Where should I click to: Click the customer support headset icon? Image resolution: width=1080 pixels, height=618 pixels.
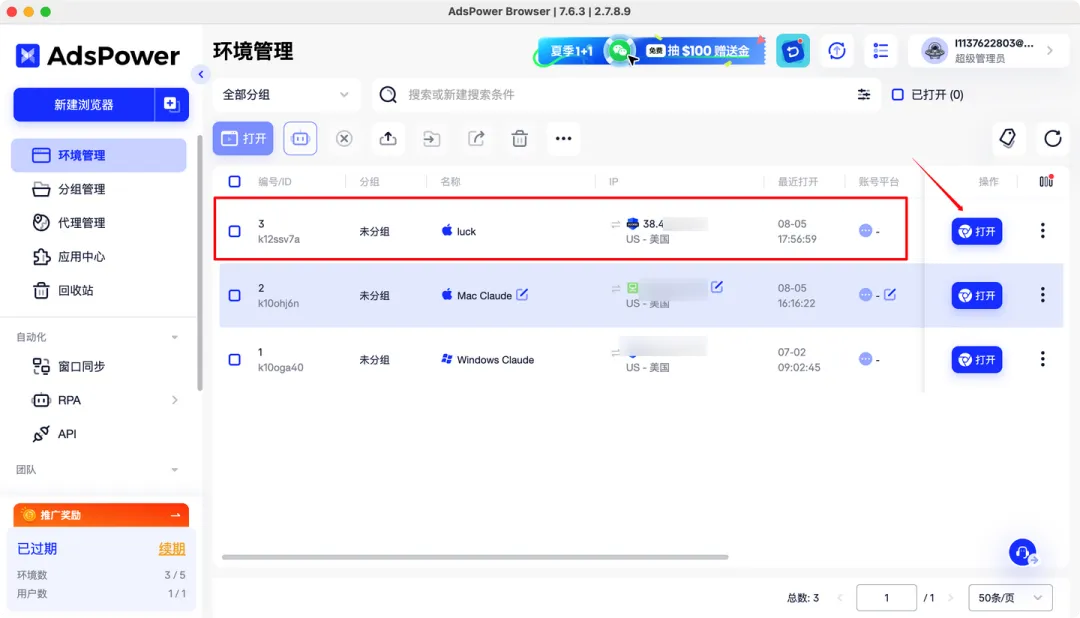tap(1022, 553)
